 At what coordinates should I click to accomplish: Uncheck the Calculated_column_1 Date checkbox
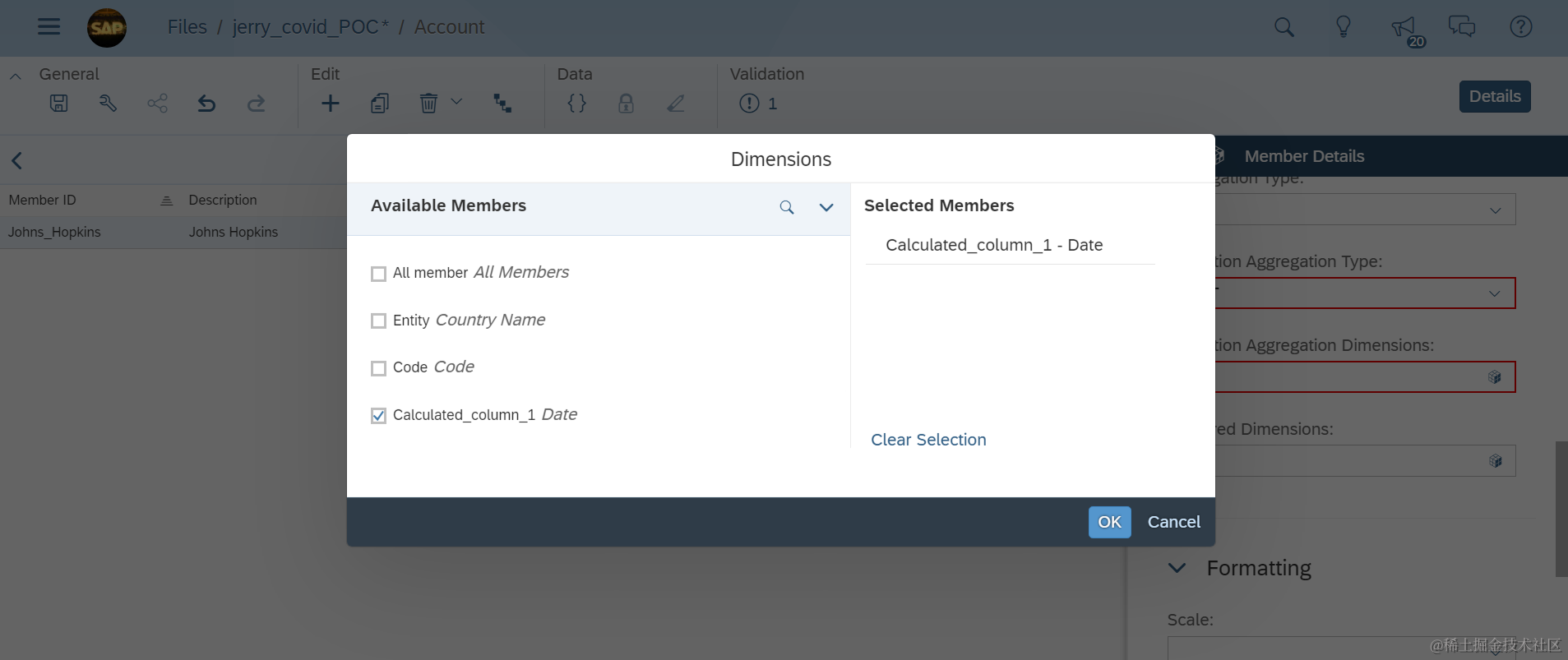point(378,416)
